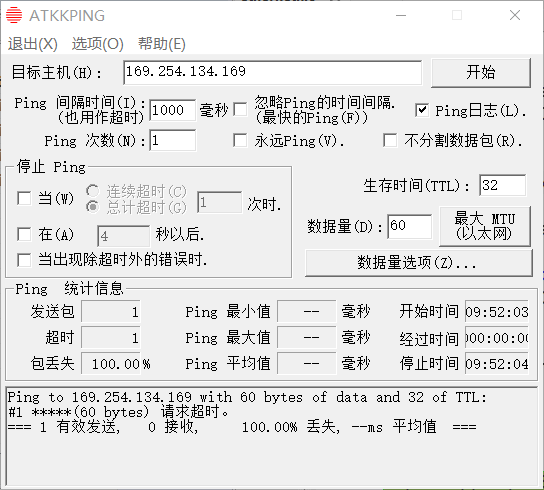
Task: Open the 退出(X) menu
Action: (33, 44)
